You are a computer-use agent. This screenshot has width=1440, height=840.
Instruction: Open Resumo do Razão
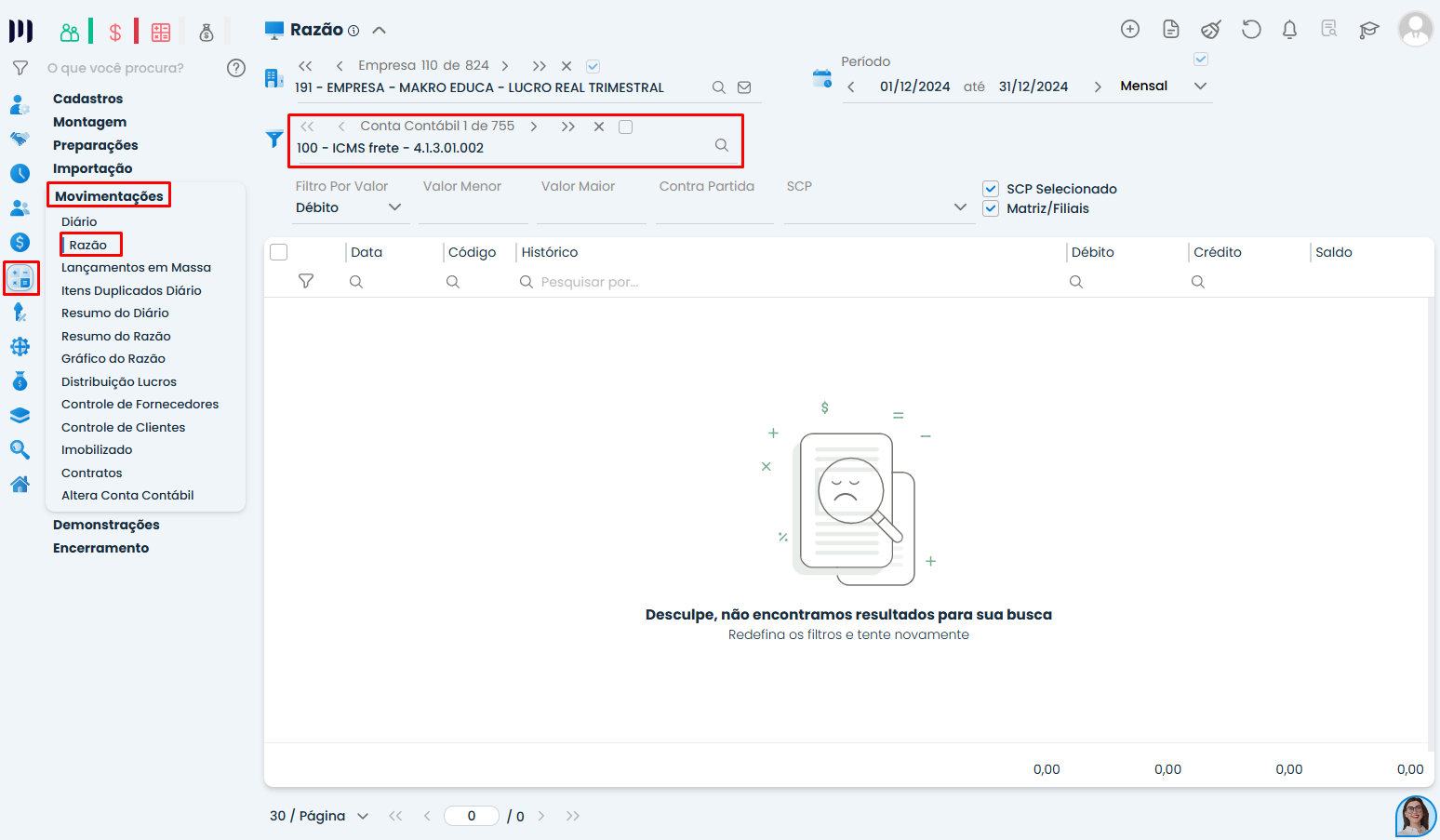(x=116, y=336)
